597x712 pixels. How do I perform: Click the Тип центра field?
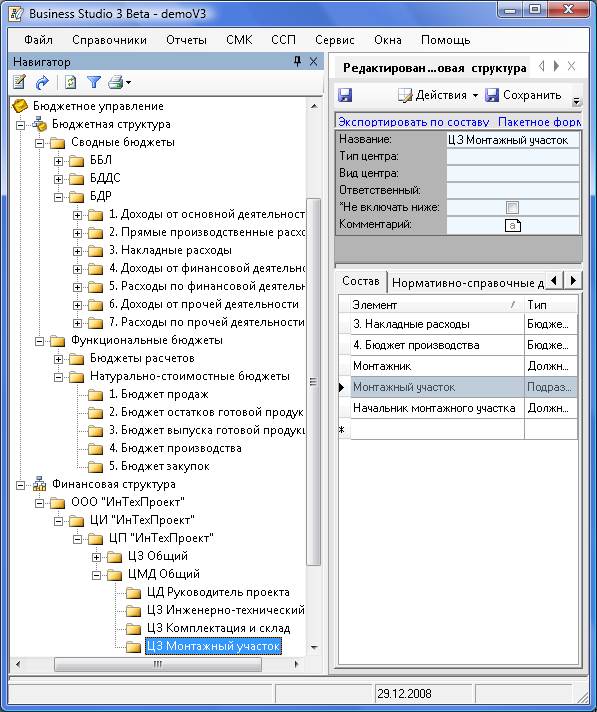pos(513,157)
